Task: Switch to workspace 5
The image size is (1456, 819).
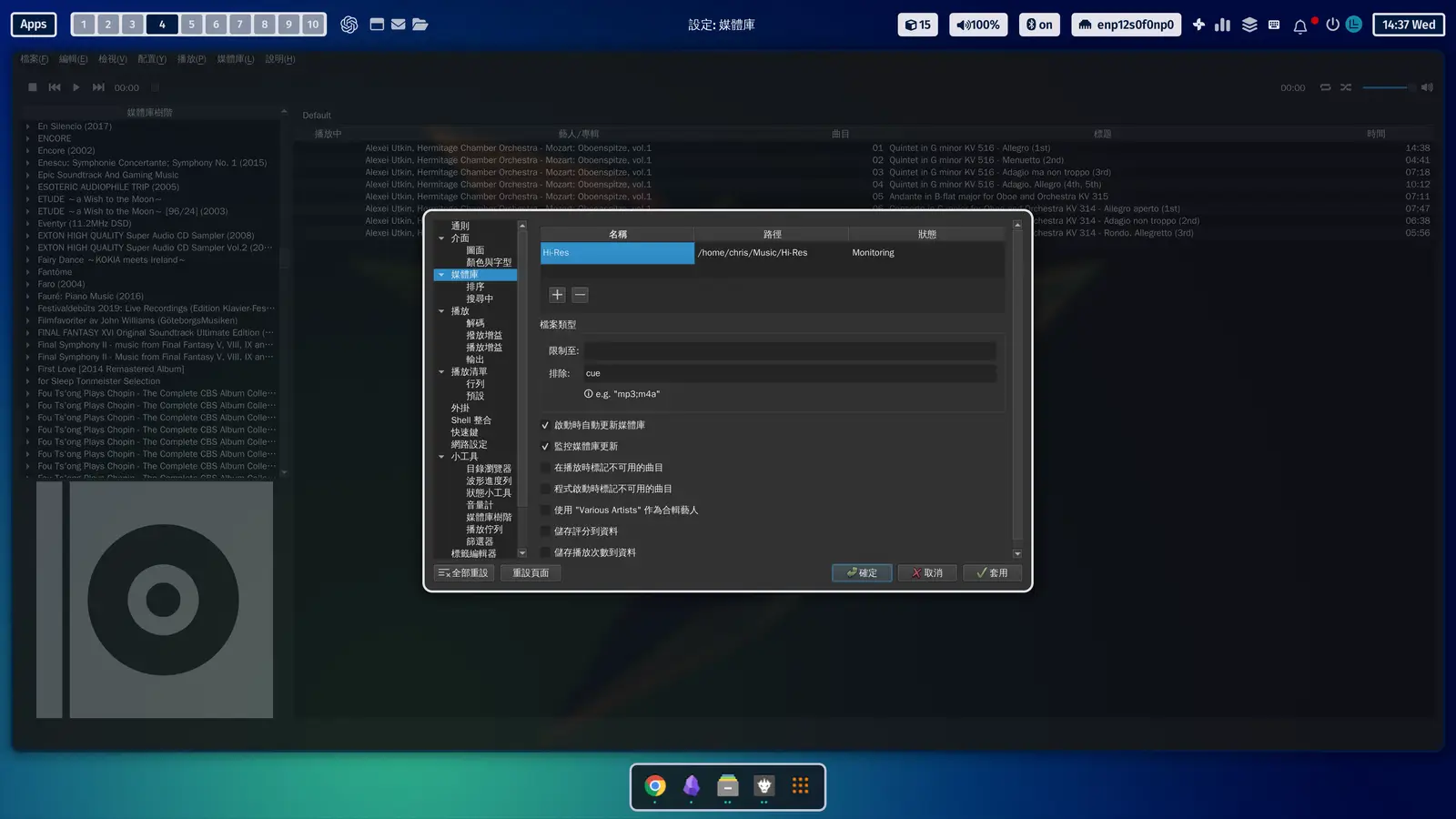Action: click(191, 25)
